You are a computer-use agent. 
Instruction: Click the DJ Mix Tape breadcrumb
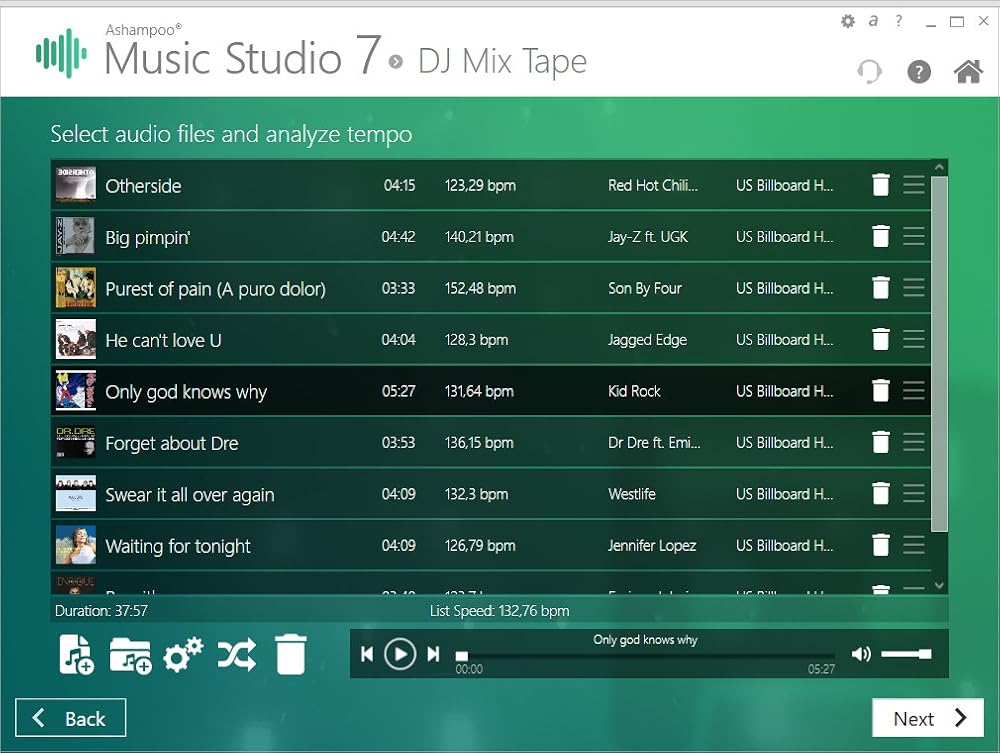coord(502,62)
